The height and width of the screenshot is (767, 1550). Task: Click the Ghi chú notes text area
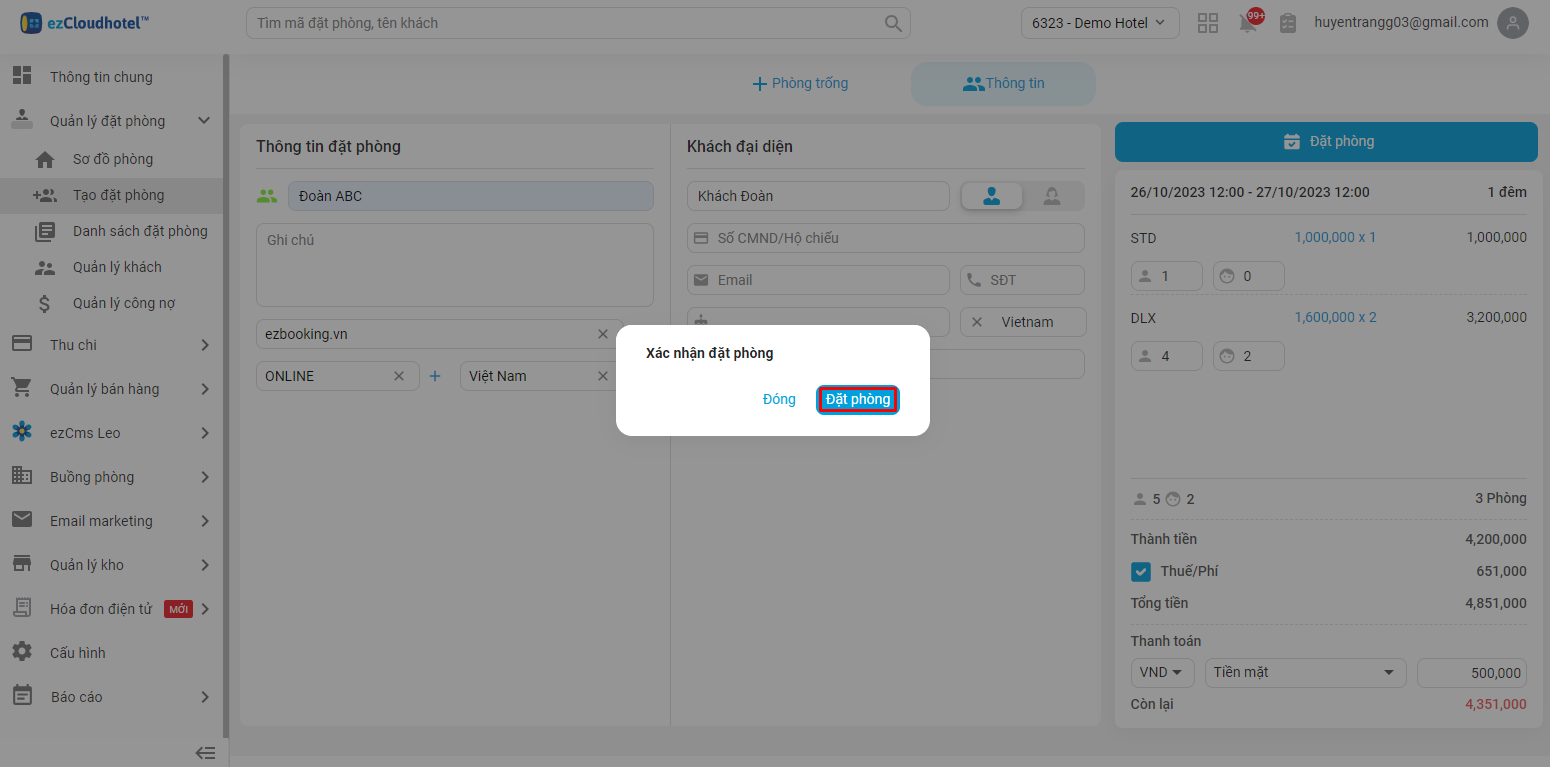[x=455, y=264]
